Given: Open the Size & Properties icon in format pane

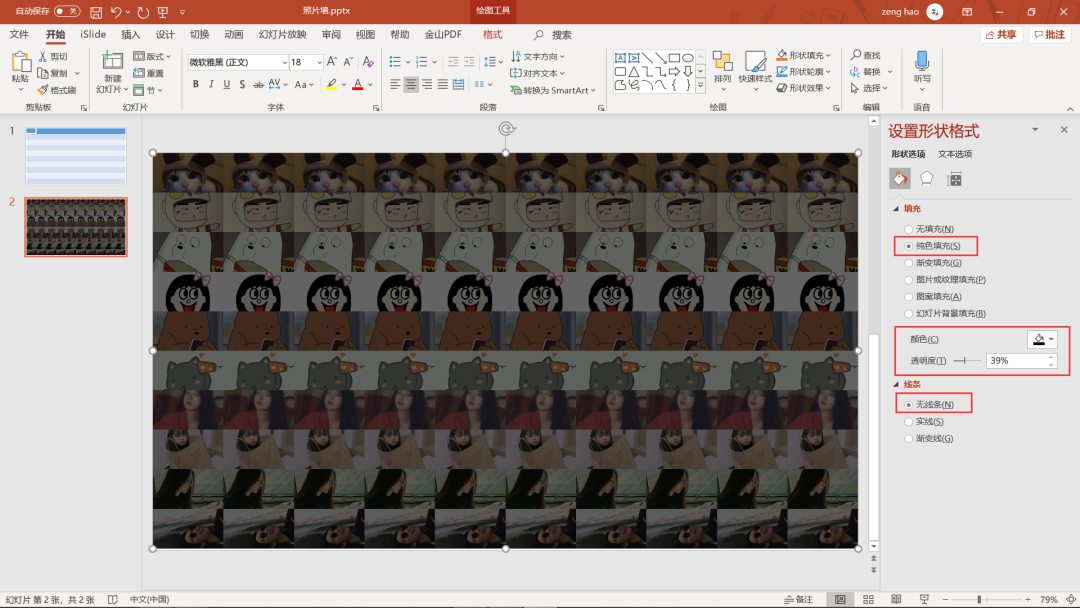Looking at the screenshot, I should (x=954, y=178).
